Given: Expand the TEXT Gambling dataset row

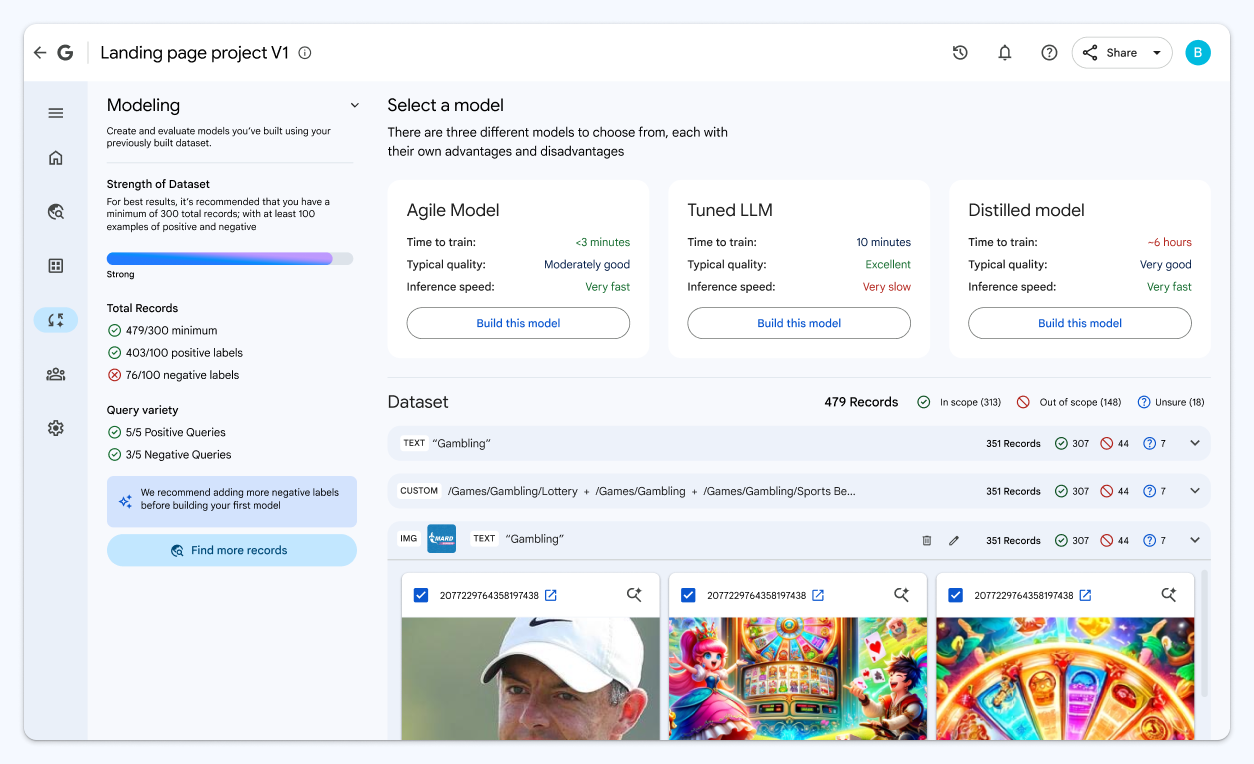Looking at the screenshot, I should pyautogui.click(x=1194, y=442).
